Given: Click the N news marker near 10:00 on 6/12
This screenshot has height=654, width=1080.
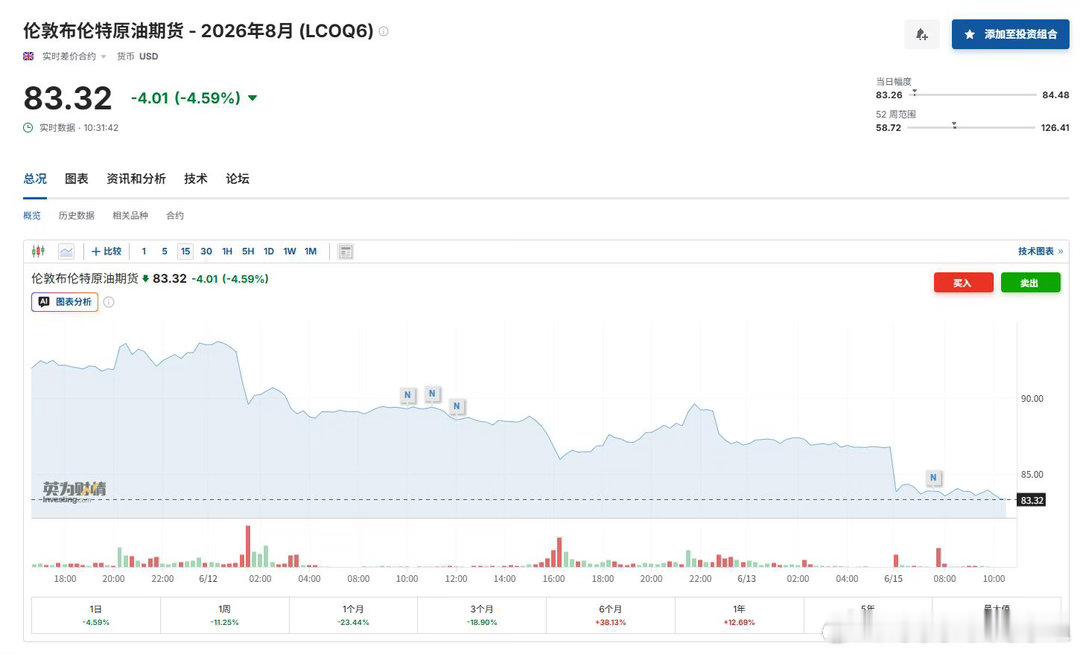Looking at the screenshot, I should point(408,395).
